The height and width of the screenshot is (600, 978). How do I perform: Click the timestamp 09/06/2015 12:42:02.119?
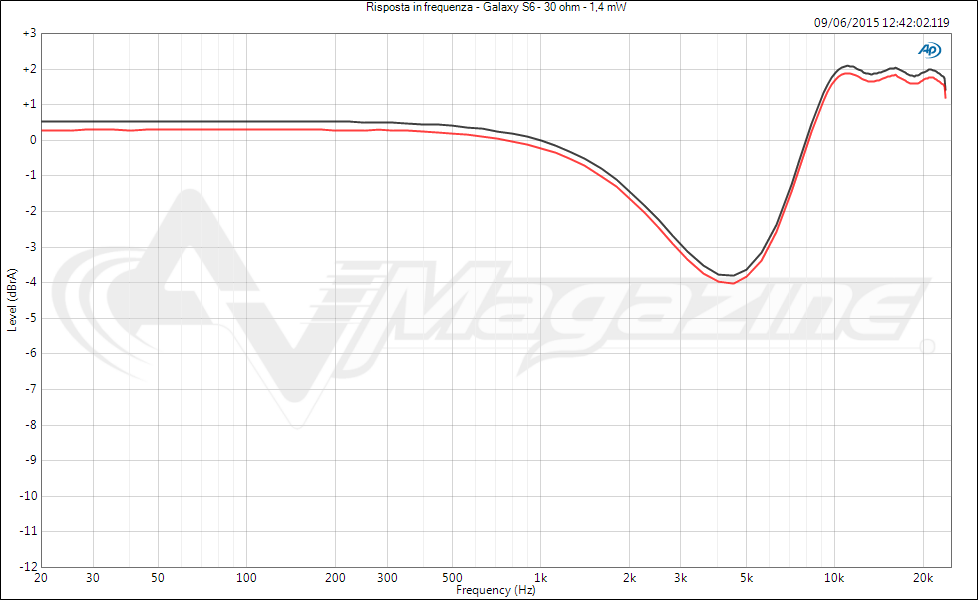pos(881,23)
